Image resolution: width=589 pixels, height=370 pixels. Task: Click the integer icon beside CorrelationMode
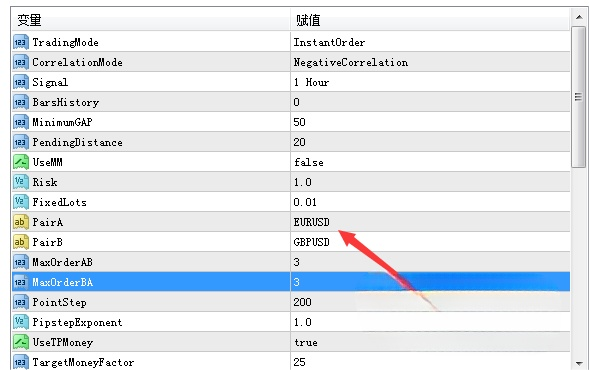pyautogui.click(x=21, y=62)
